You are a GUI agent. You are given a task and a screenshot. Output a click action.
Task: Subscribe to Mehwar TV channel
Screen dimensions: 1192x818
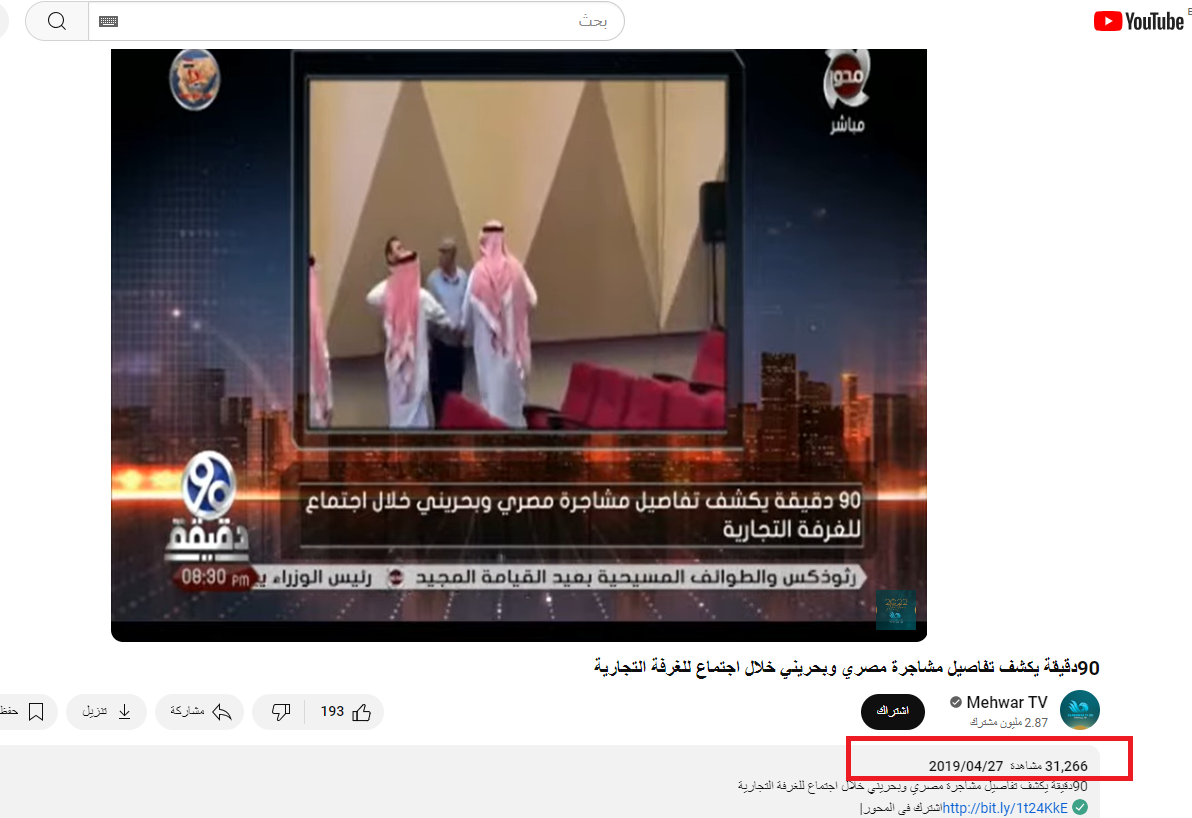pyautogui.click(x=892, y=712)
